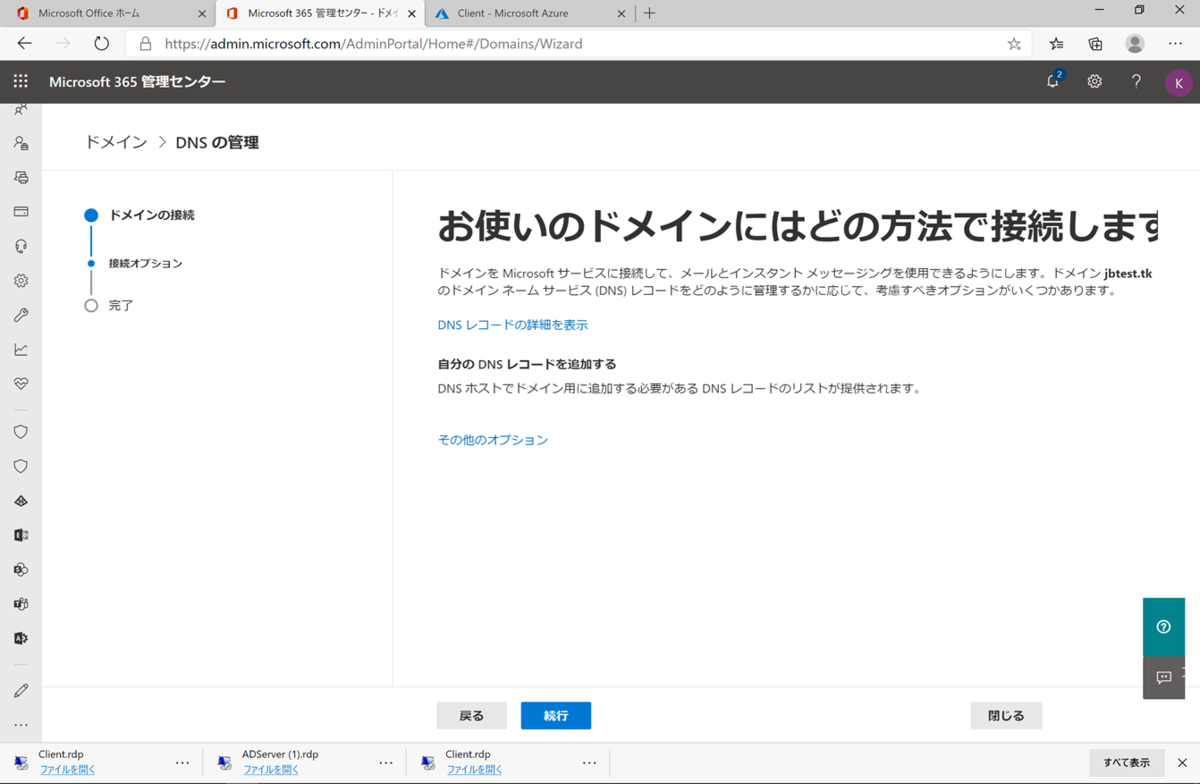This screenshot has height=784, width=1200.
Task: Open the Billing credit card icon
Action: click(21, 212)
